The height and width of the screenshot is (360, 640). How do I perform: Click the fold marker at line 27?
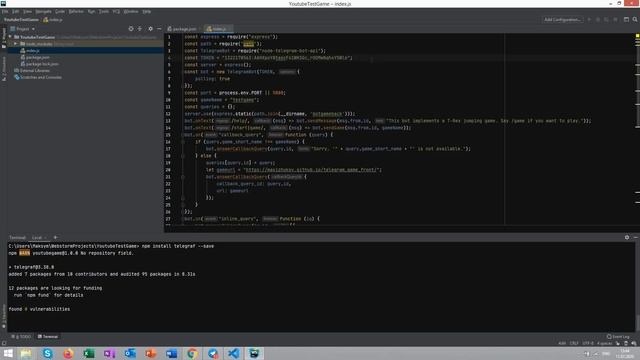(x=182, y=219)
